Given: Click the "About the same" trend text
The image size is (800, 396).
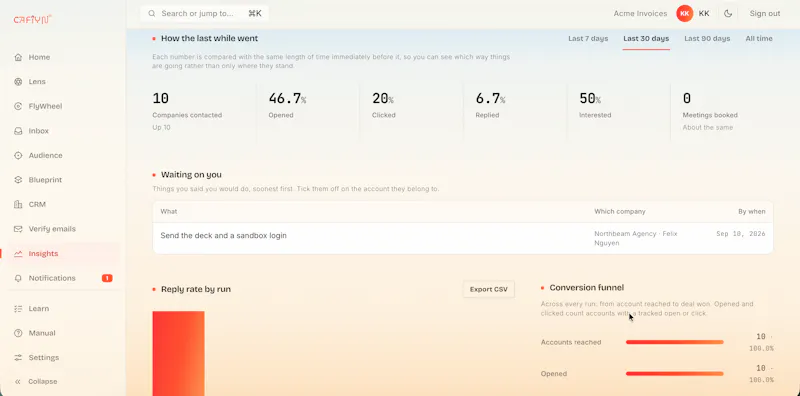Looking at the screenshot, I should (708, 128).
